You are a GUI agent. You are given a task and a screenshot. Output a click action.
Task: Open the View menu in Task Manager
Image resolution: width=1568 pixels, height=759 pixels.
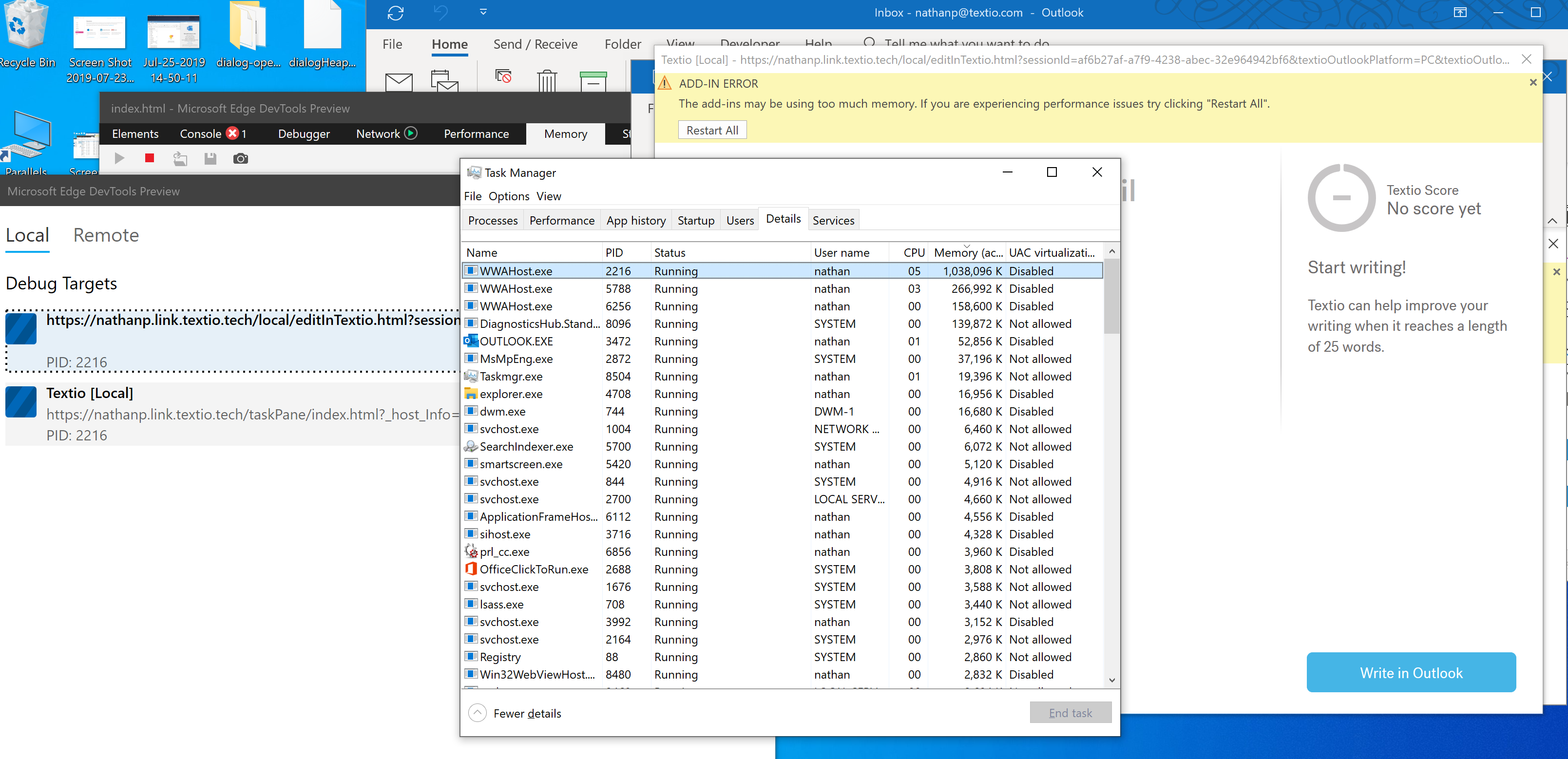click(549, 196)
